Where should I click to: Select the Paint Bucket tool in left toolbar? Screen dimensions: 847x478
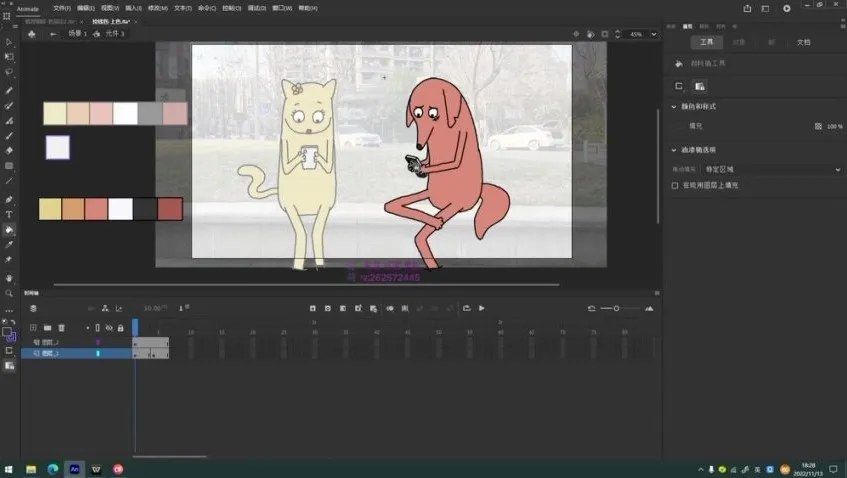(9, 229)
